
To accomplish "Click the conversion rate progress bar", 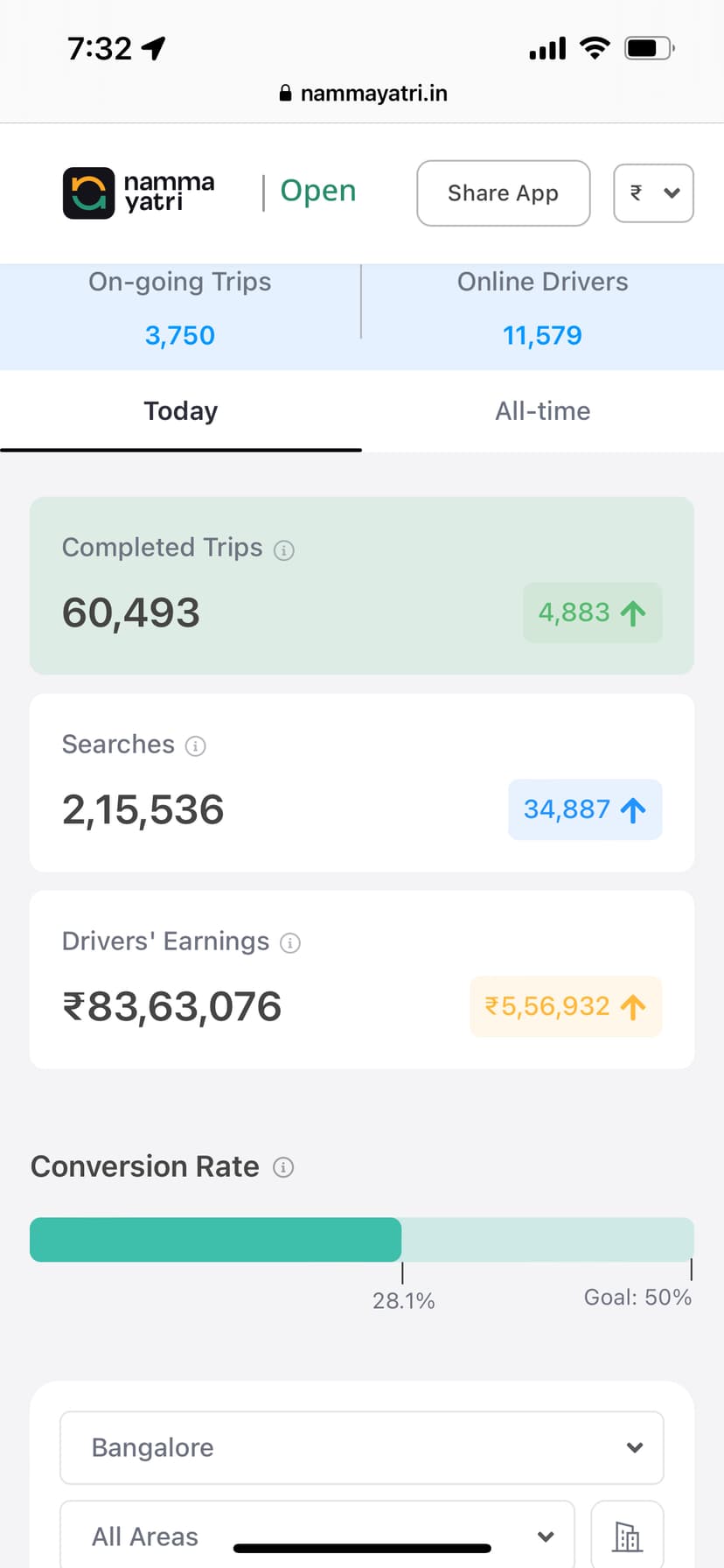I will coord(361,1240).
